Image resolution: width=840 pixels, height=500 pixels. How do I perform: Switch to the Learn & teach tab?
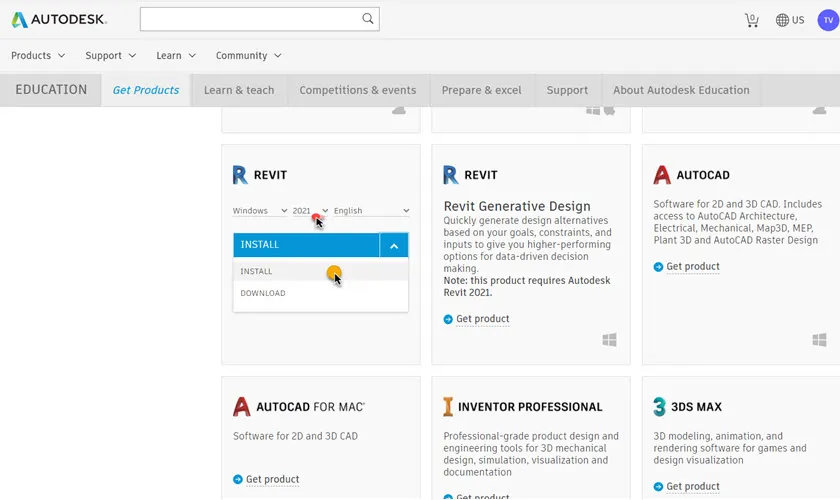(239, 90)
